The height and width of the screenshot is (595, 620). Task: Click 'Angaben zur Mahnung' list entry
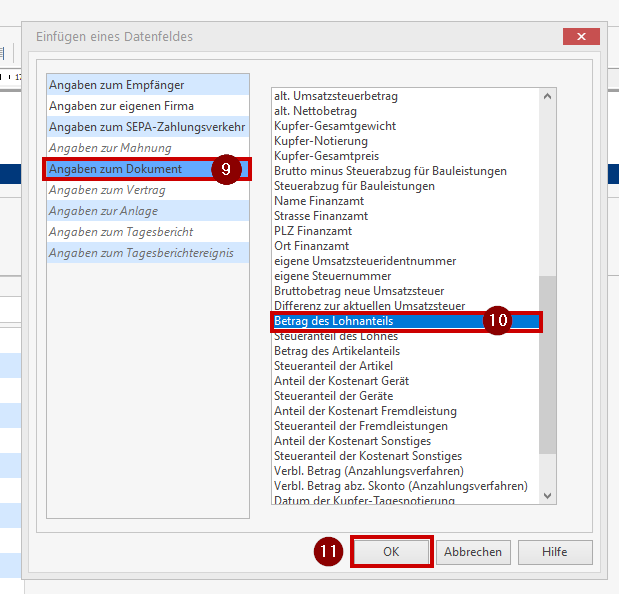point(110,148)
